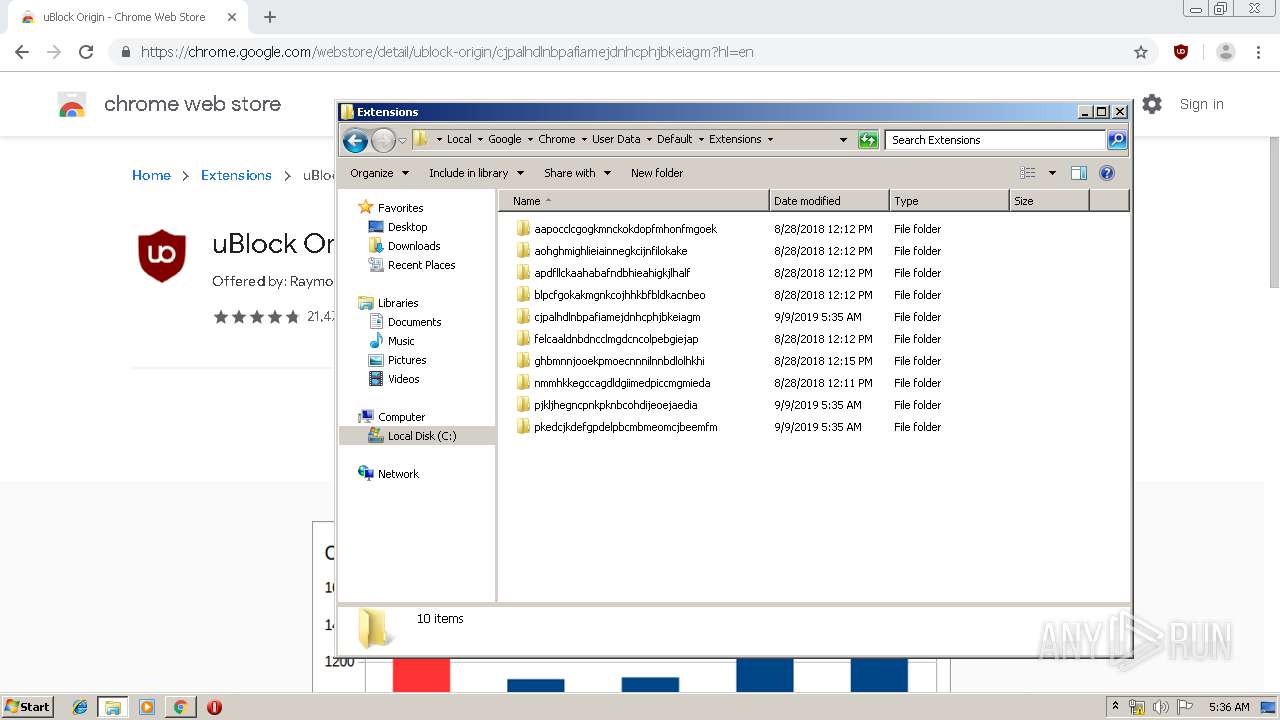The width and height of the screenshot is (1280, 720).
Task: Click the Type column header
Action: 949,201
